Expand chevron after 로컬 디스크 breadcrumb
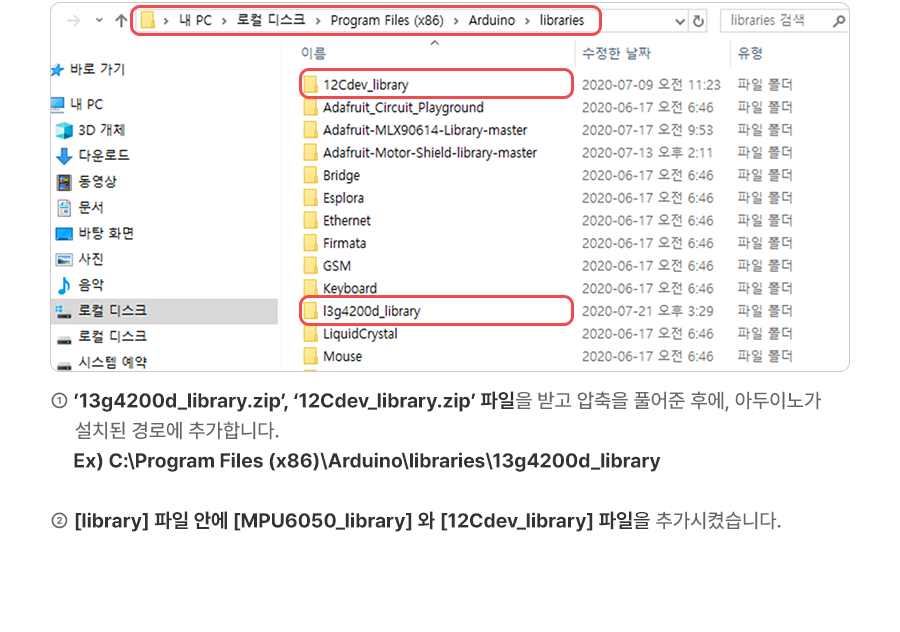This screenshot has height=632, width=900. click(x=318, y=20)
